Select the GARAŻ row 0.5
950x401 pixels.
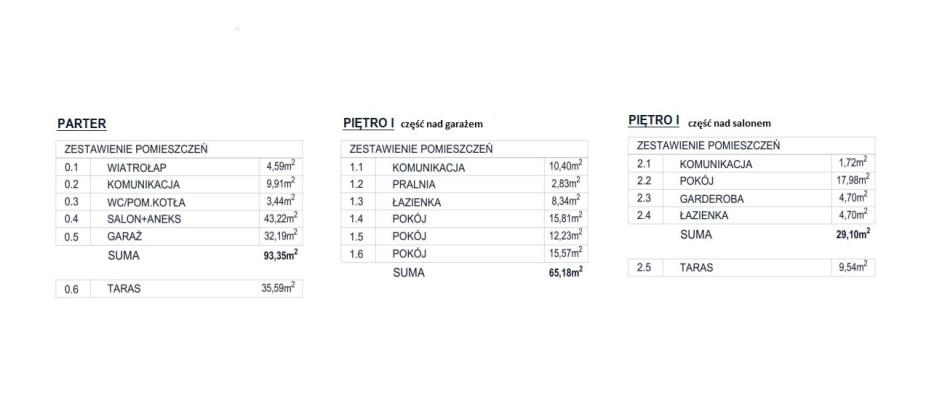(x=179, y=237)
